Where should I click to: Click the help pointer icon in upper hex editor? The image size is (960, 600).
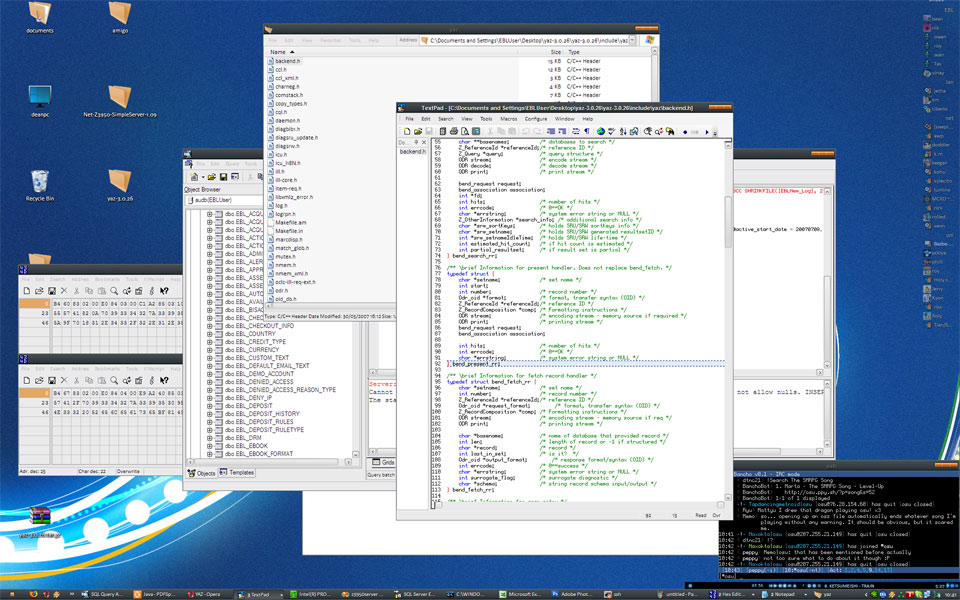164,291
